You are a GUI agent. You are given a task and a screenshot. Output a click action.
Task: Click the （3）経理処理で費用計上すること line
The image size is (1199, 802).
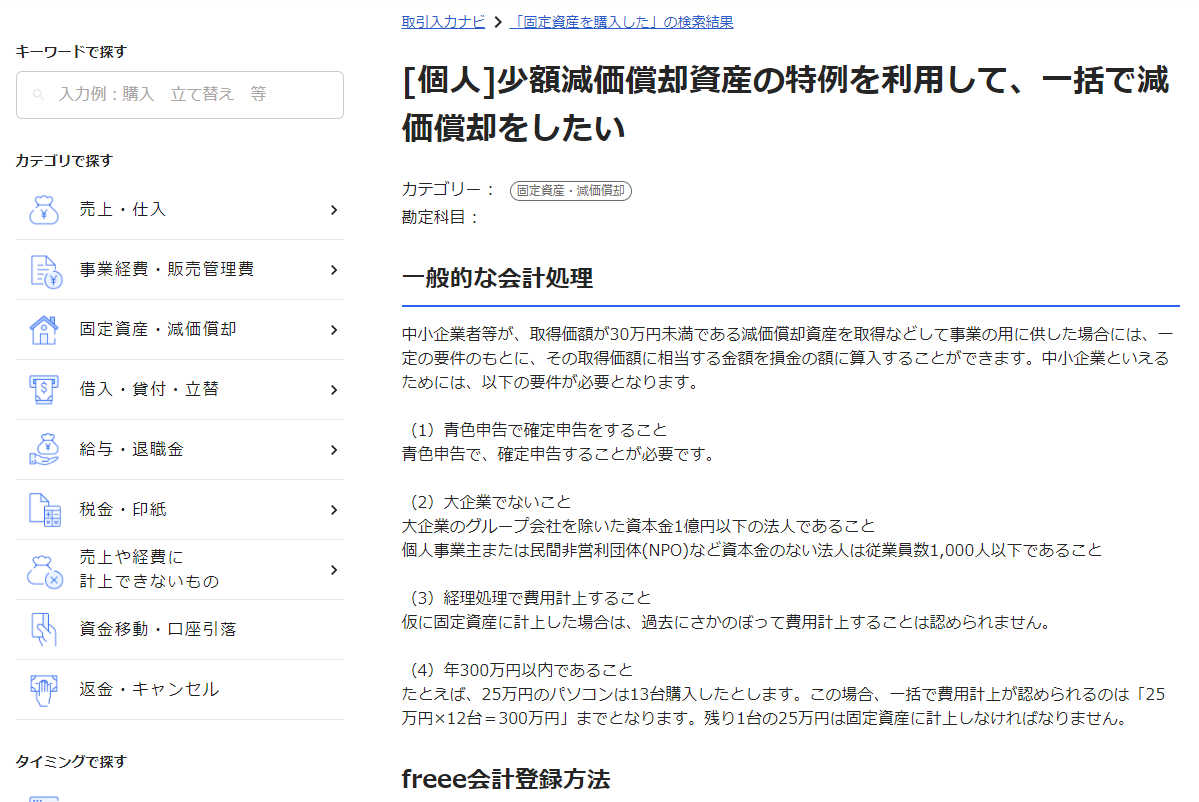[x=527, y=597]
